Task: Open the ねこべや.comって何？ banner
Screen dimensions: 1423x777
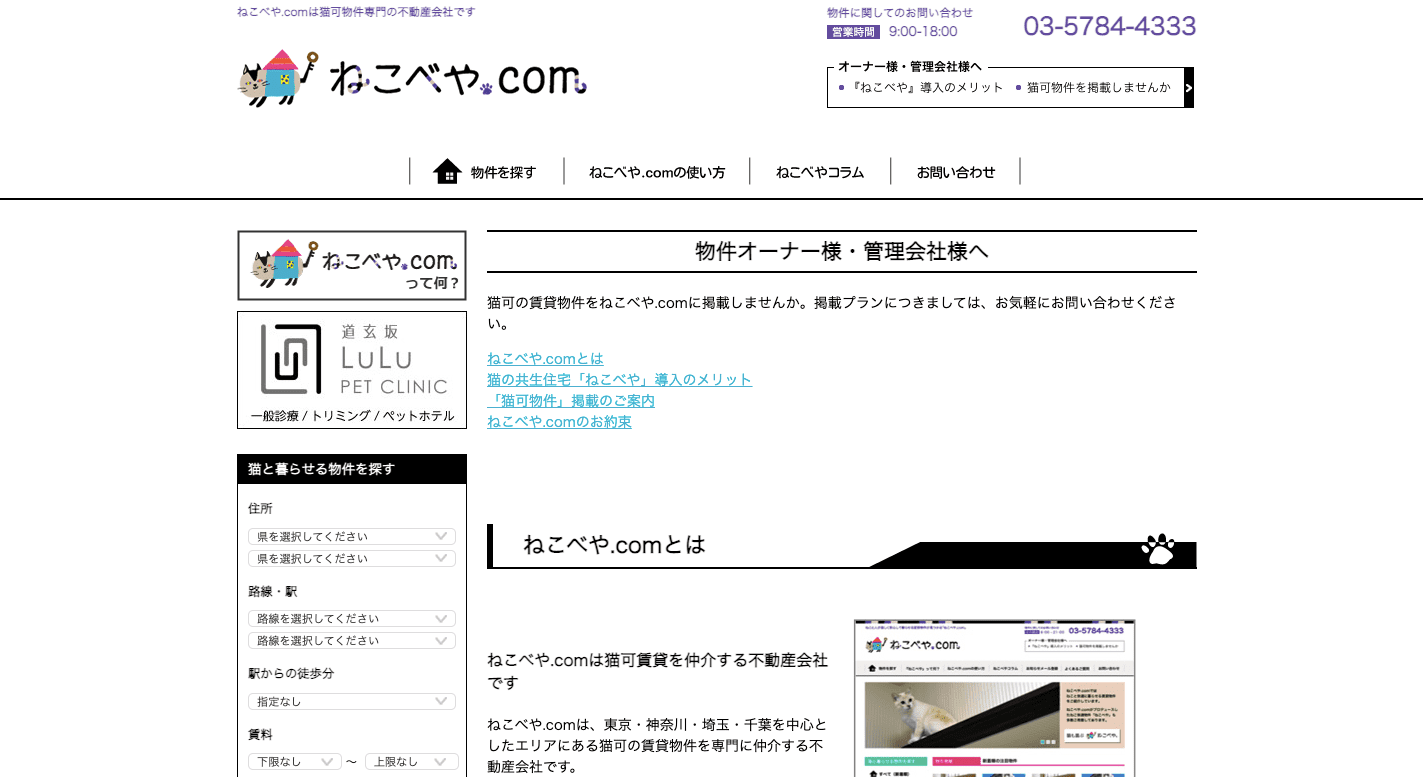Action: [x=352, y=266]
